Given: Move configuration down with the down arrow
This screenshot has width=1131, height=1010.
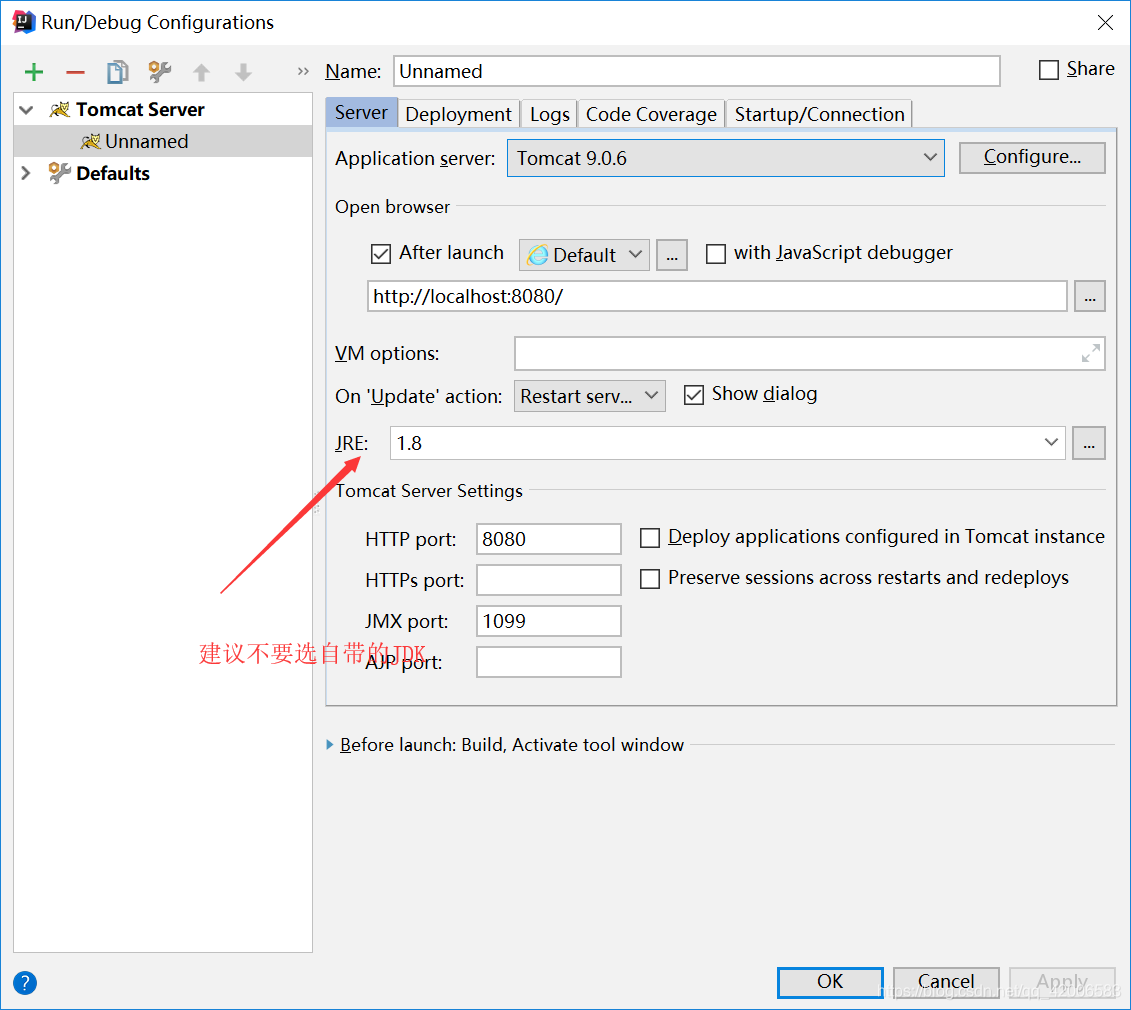Looking at the screenshot, I should (x=243, y=72).
